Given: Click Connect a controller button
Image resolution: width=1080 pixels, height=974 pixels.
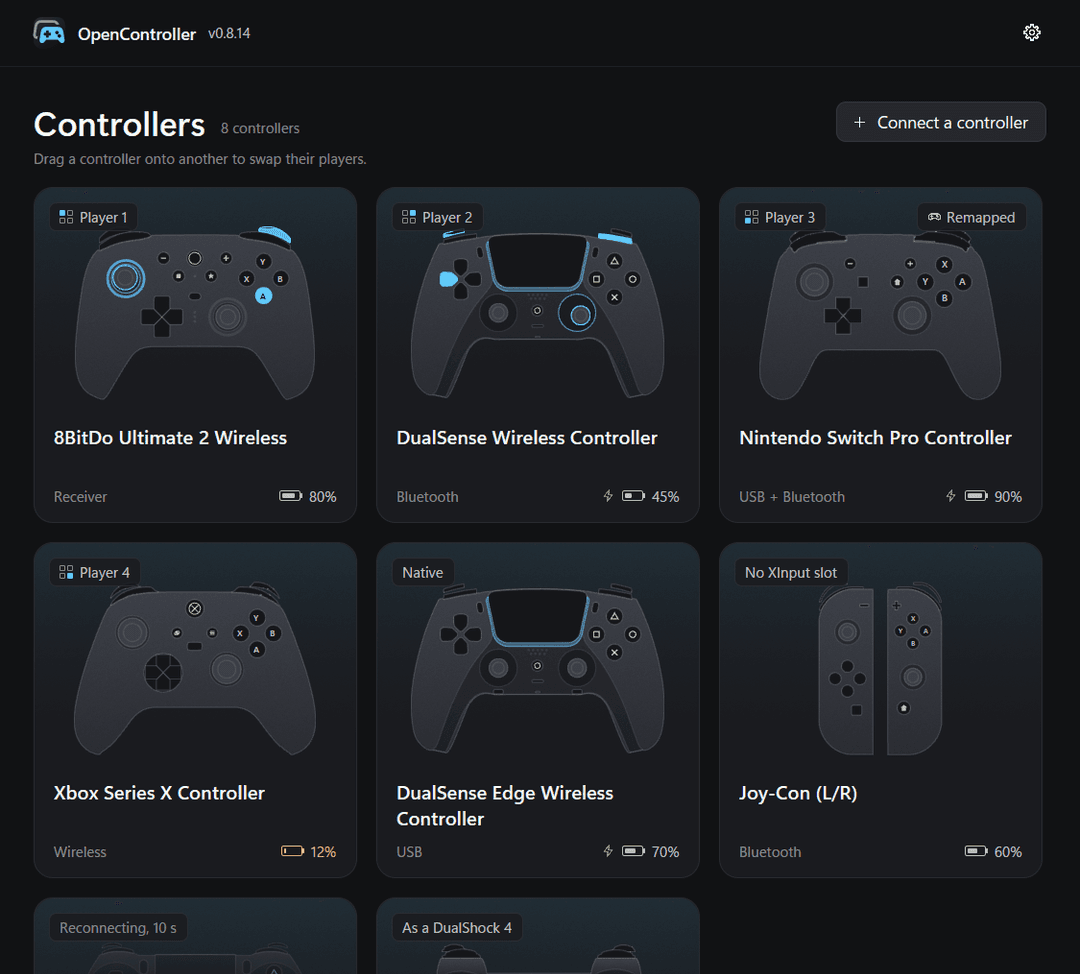Looking at the screenshot, I should click(x=940, y=122).
